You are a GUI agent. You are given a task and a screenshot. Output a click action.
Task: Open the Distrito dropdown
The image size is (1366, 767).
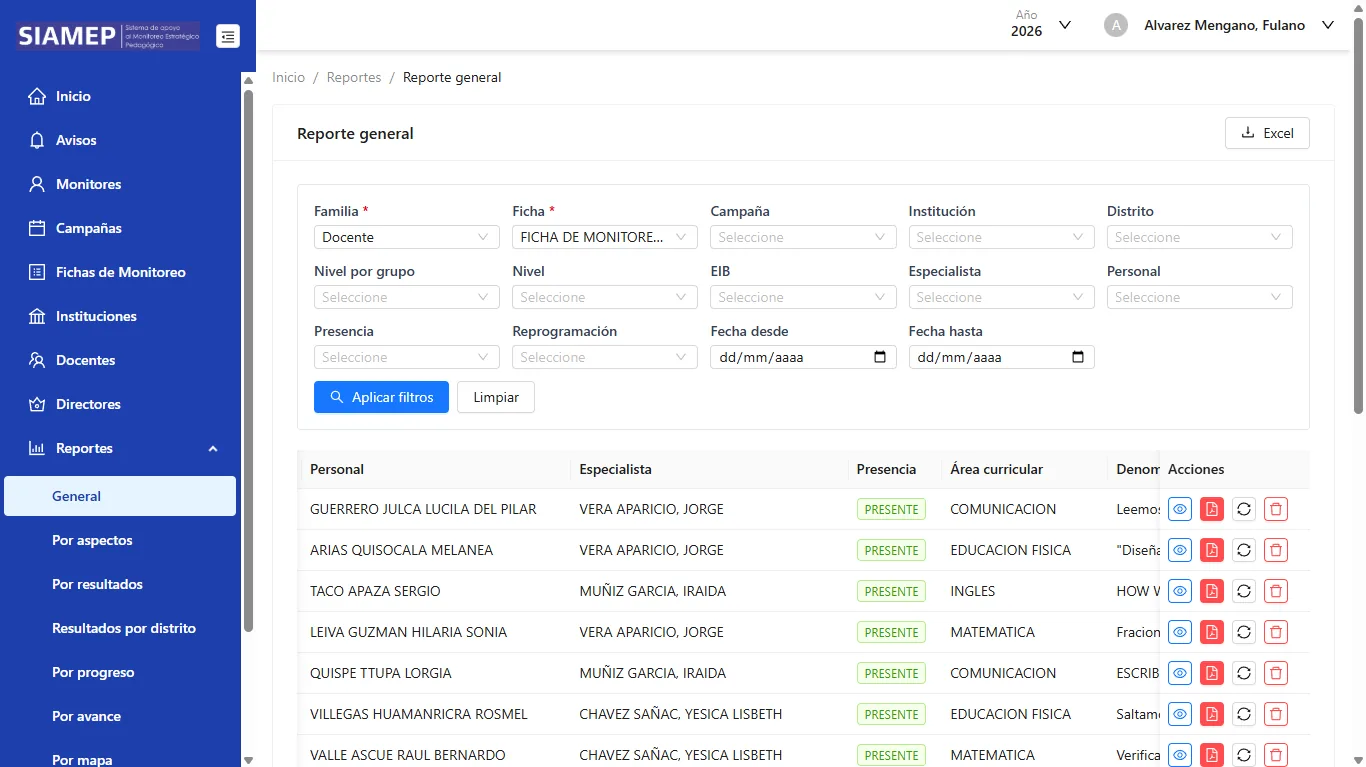1199,237
